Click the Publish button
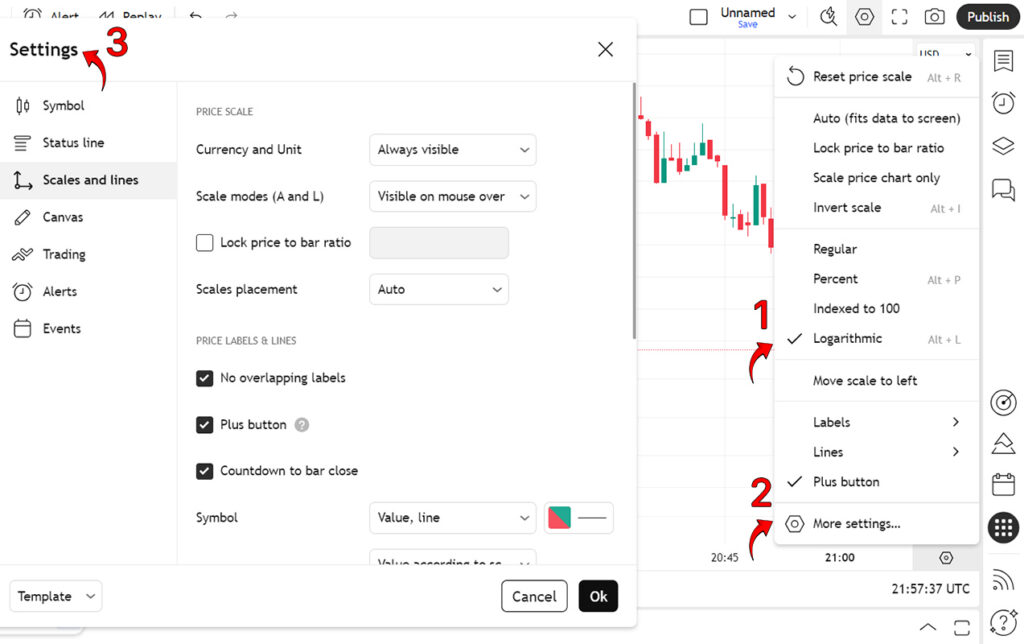 (987, 17)
